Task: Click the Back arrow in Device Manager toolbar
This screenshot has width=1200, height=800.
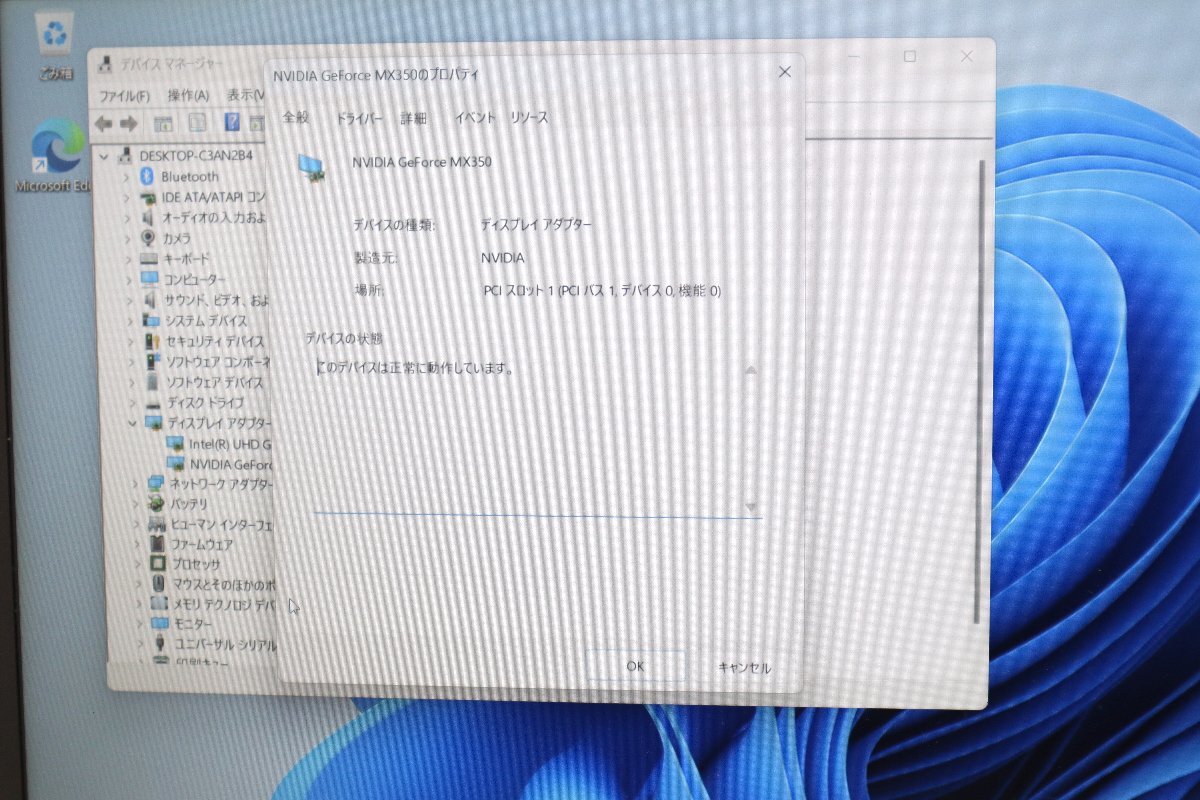Action: pos(103,123)
